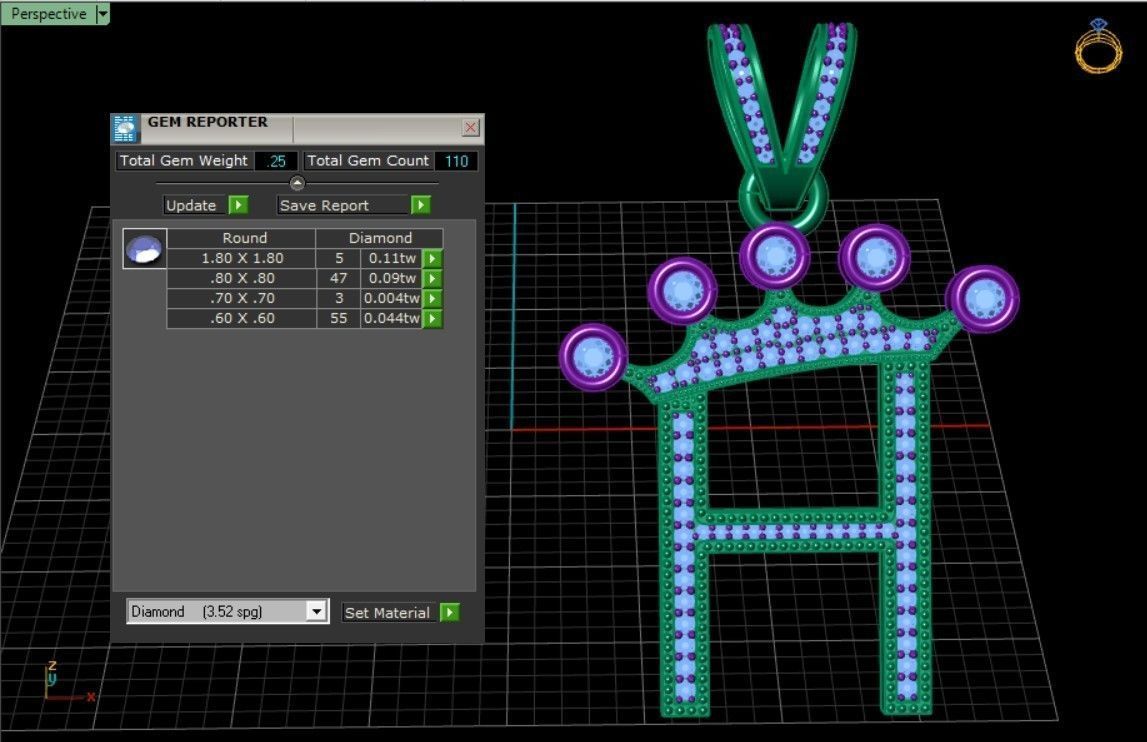Click the Set Material label
The image size is (1147, 742).
tap(387, 612)
